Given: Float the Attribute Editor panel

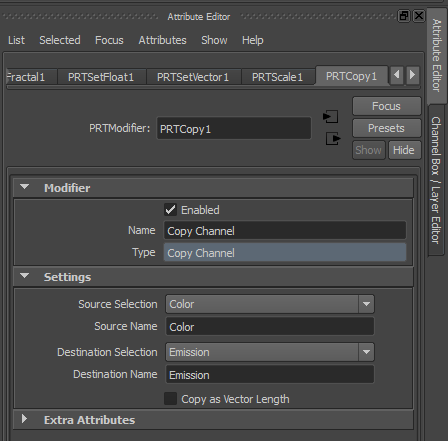Looking at the screenshot, I should pos(404,16).
